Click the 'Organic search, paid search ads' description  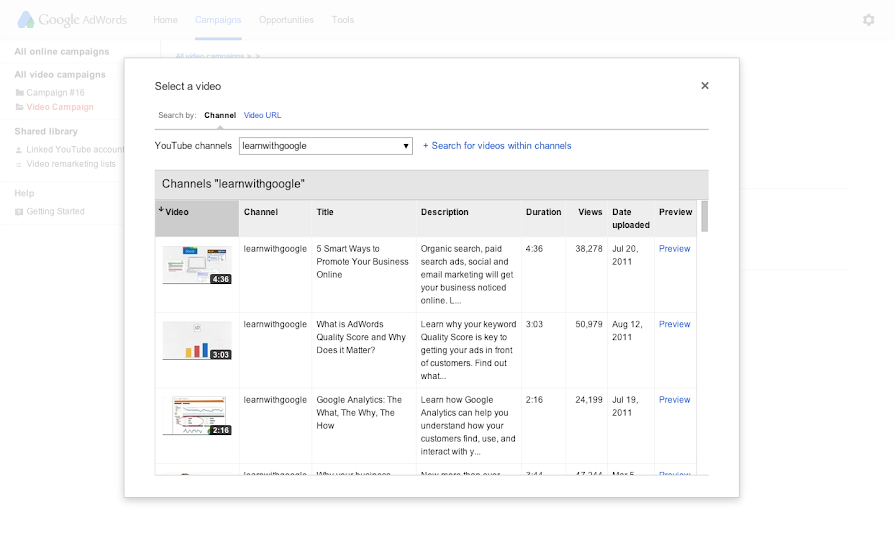(x=467, y=275)
